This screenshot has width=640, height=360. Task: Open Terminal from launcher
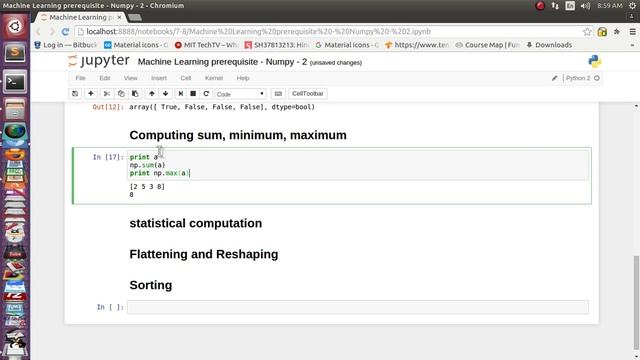(x=15, y=82)
